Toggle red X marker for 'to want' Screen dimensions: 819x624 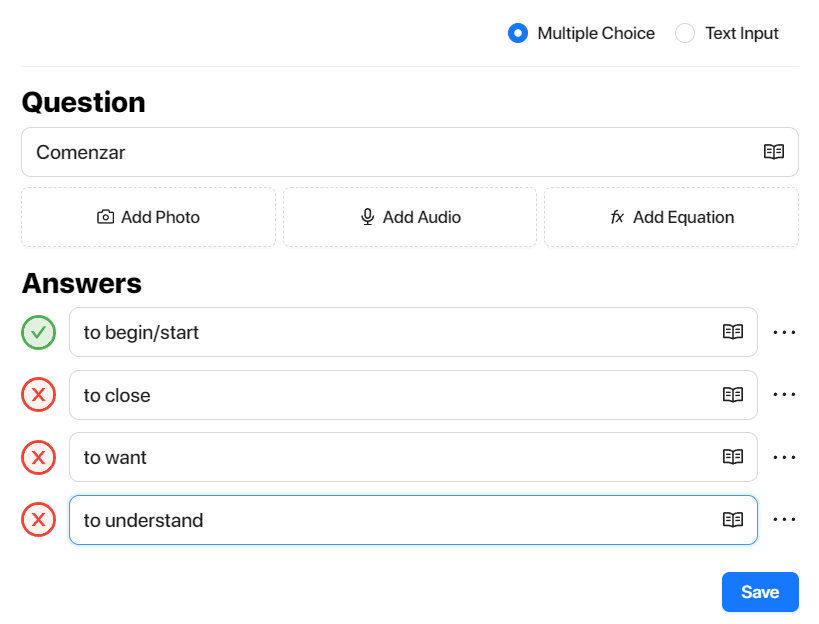tap(39, 457)
